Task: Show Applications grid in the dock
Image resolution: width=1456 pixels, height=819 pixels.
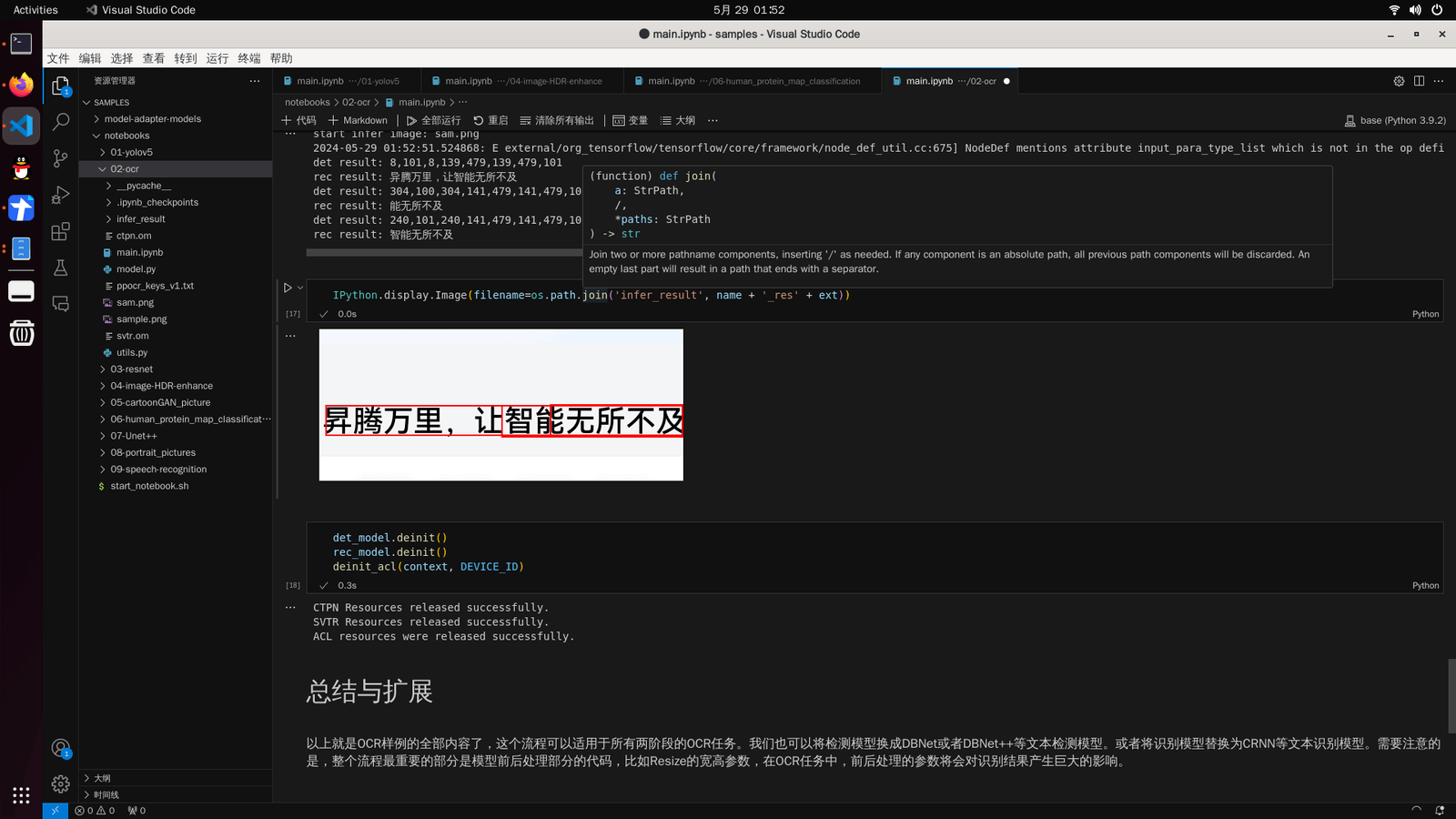Action: click(x=21, y=794)
